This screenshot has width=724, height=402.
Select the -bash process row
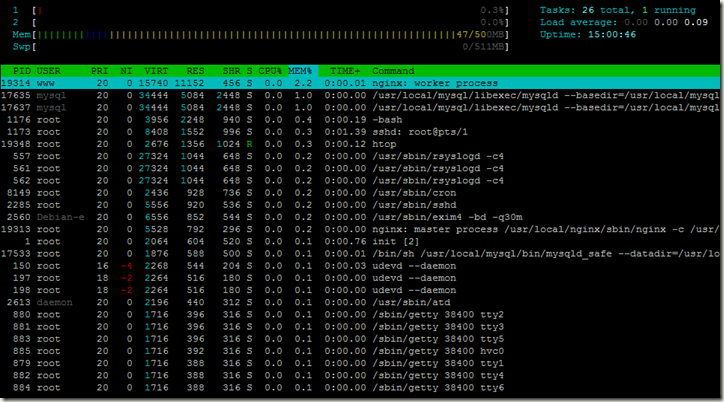tap(360, 120)
